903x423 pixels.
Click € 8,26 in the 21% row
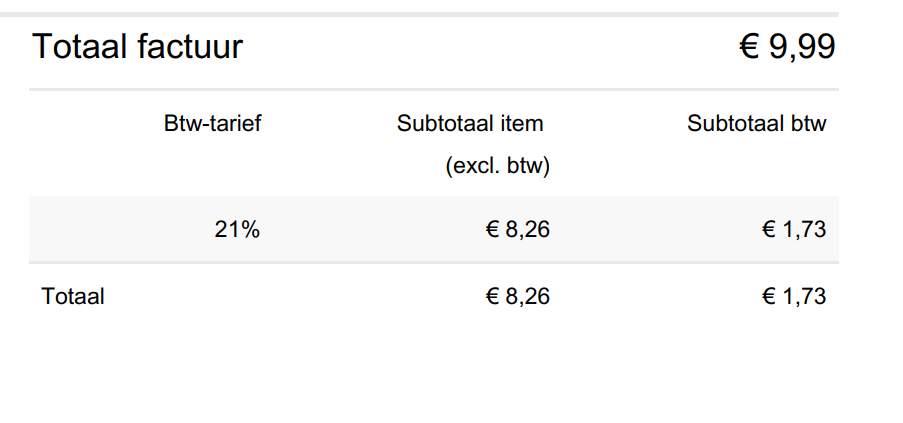[518, 230]
